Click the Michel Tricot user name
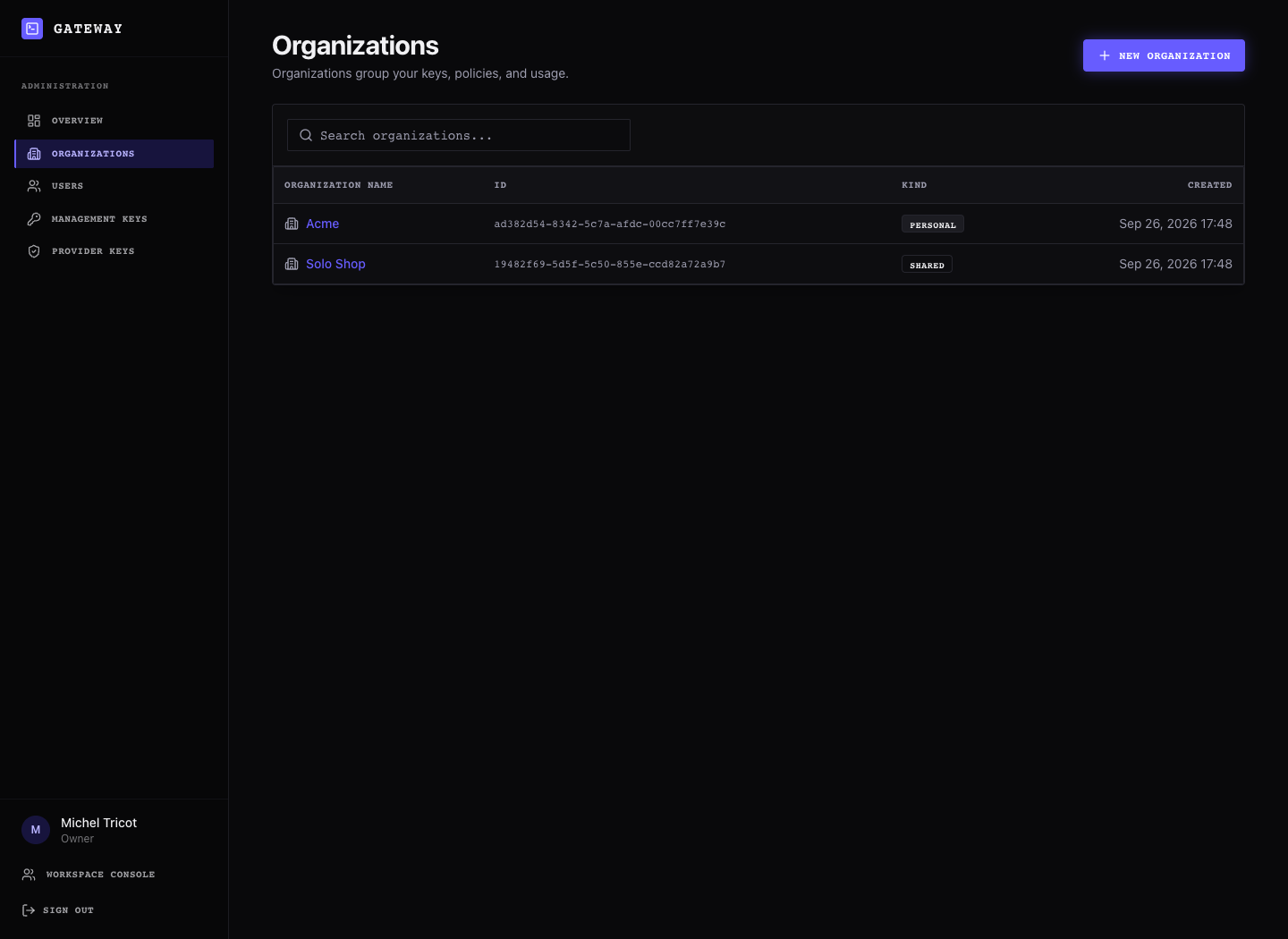This screenshot has width=1288, height=939. click(98, 823)
